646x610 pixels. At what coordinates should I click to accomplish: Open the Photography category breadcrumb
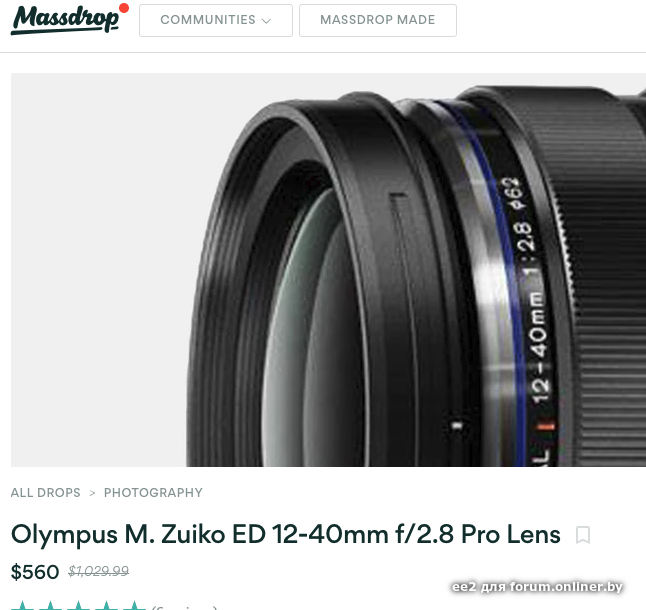[x=153, y=493]
